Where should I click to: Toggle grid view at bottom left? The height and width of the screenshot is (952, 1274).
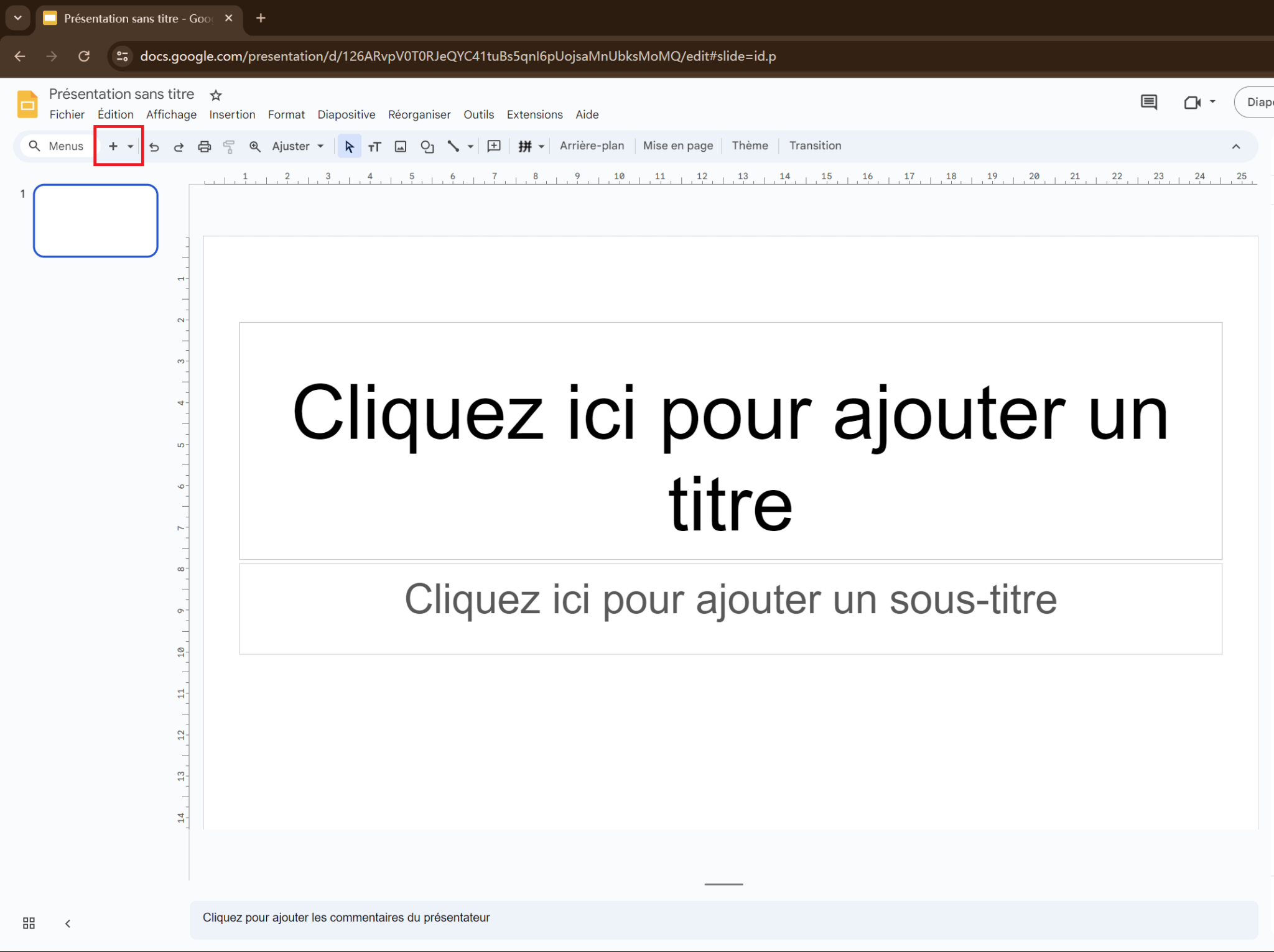[x=29, y=923]
